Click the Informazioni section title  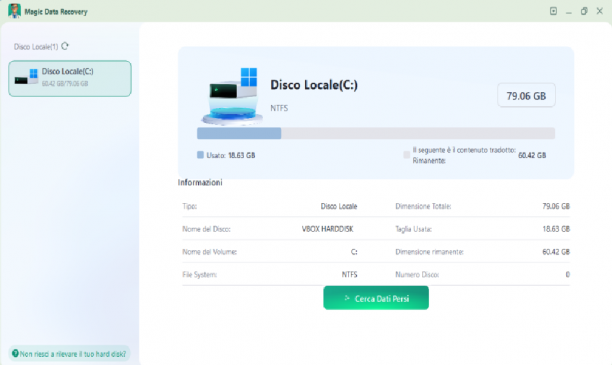pyautogui.click(x=200, y=183)
